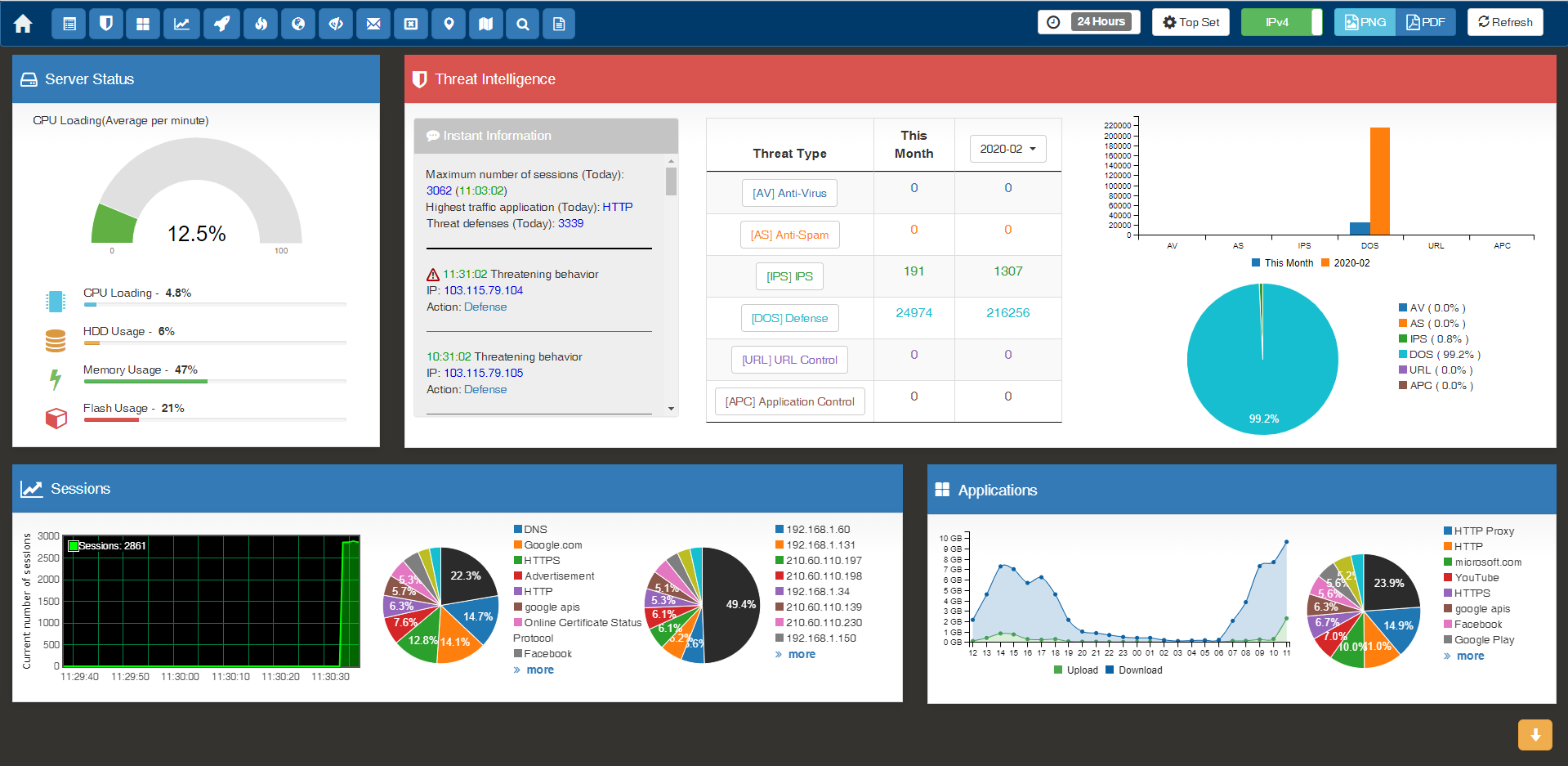
Task: Toggle the IPv4 switch
Action: coord(1280,22)
